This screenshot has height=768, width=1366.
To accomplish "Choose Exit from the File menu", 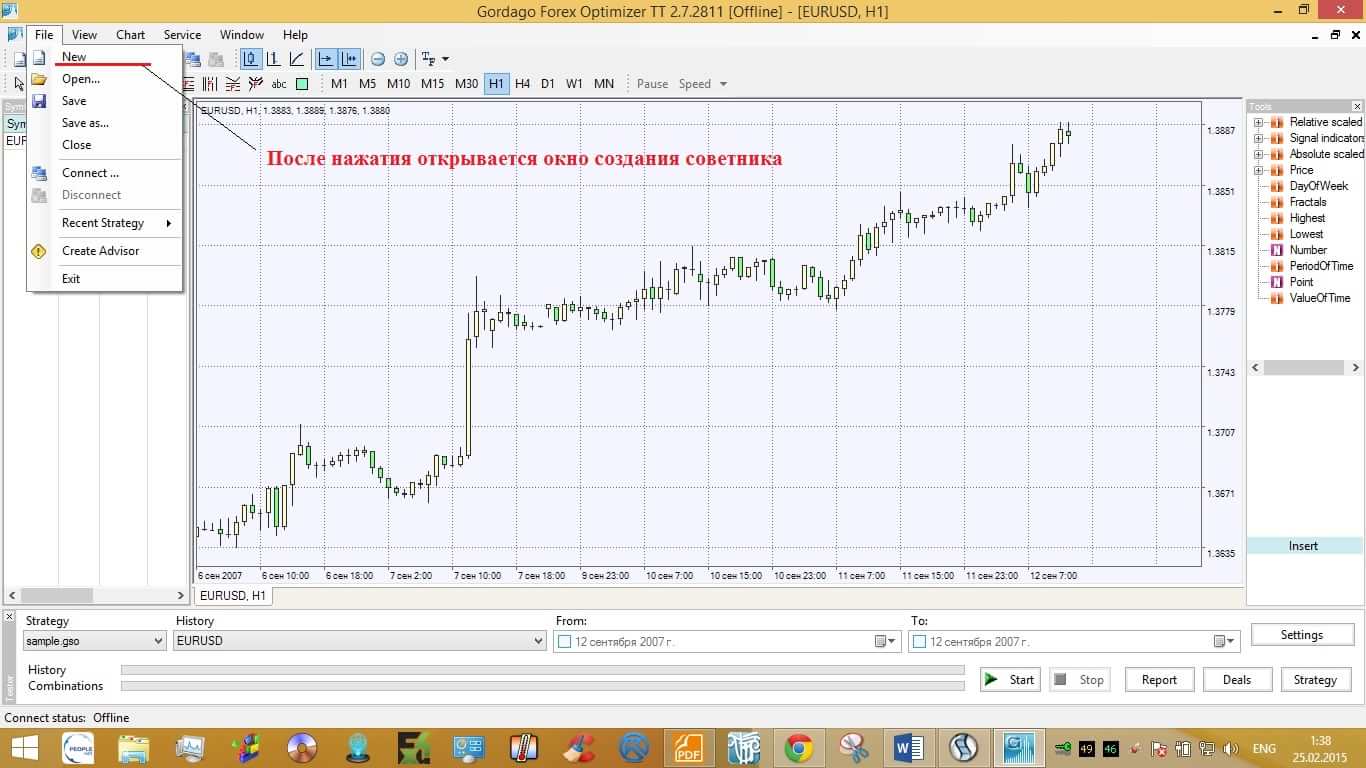I will point(105,279).
